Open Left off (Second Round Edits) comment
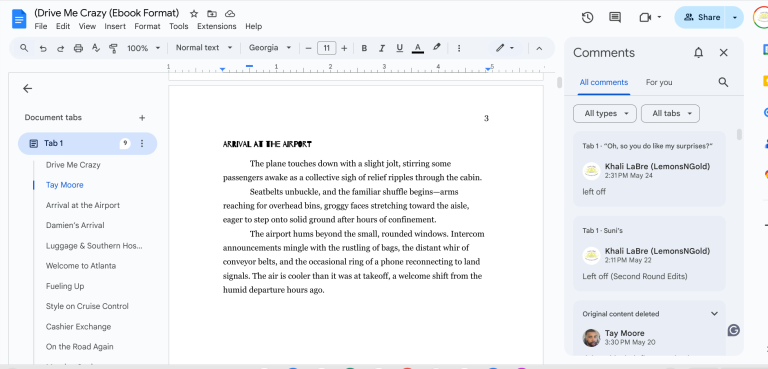The width and height of the screenshot is (768, 369). pyautogui.click(x=649, y=254)
